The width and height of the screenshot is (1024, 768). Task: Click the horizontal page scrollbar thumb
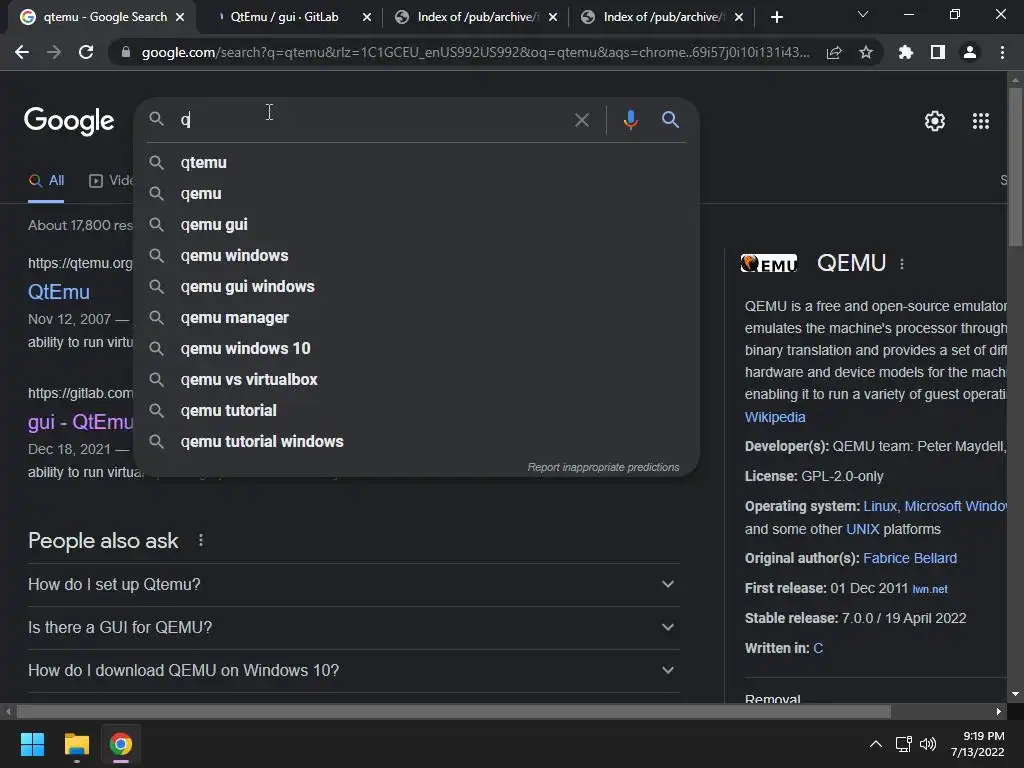453,711
